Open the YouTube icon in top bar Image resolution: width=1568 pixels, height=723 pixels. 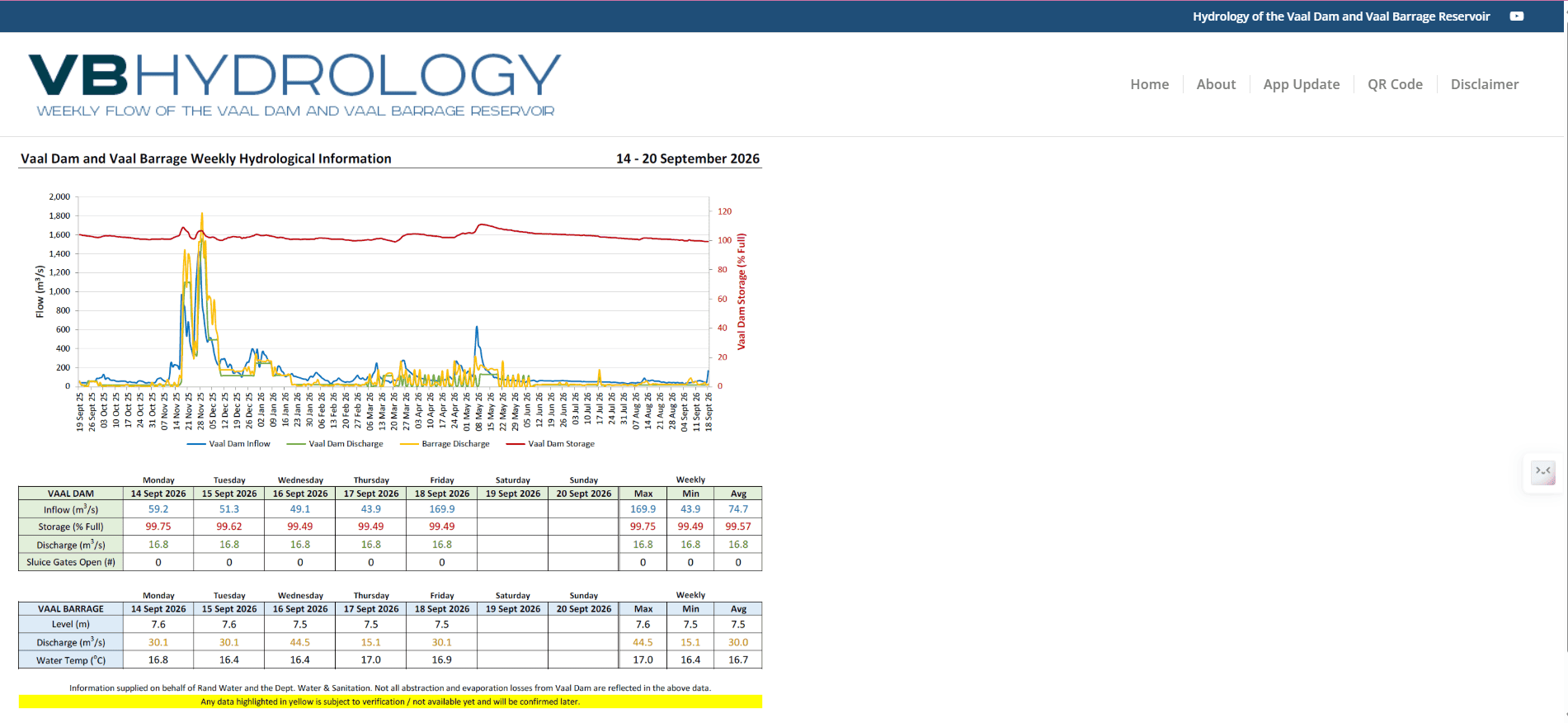point(1516,17)
